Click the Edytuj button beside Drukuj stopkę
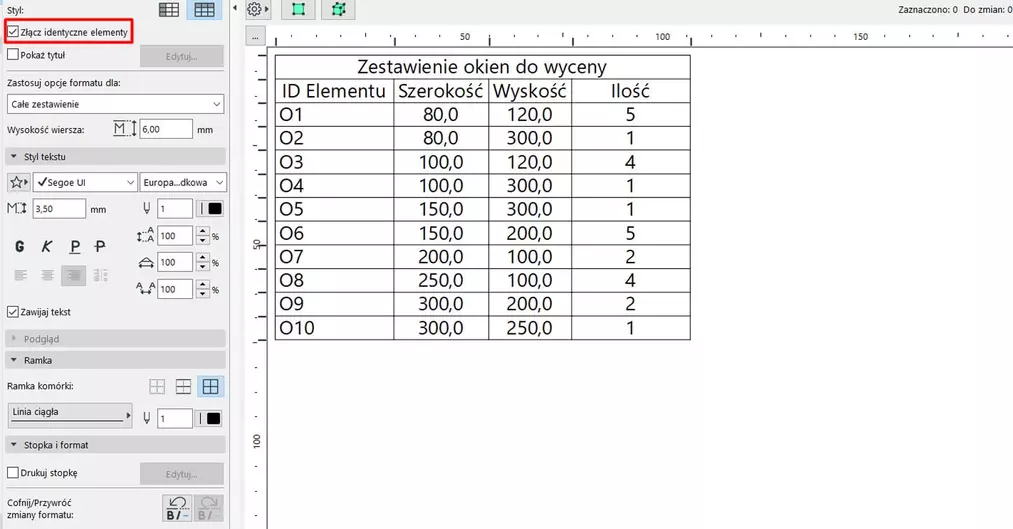 point(182,474)
